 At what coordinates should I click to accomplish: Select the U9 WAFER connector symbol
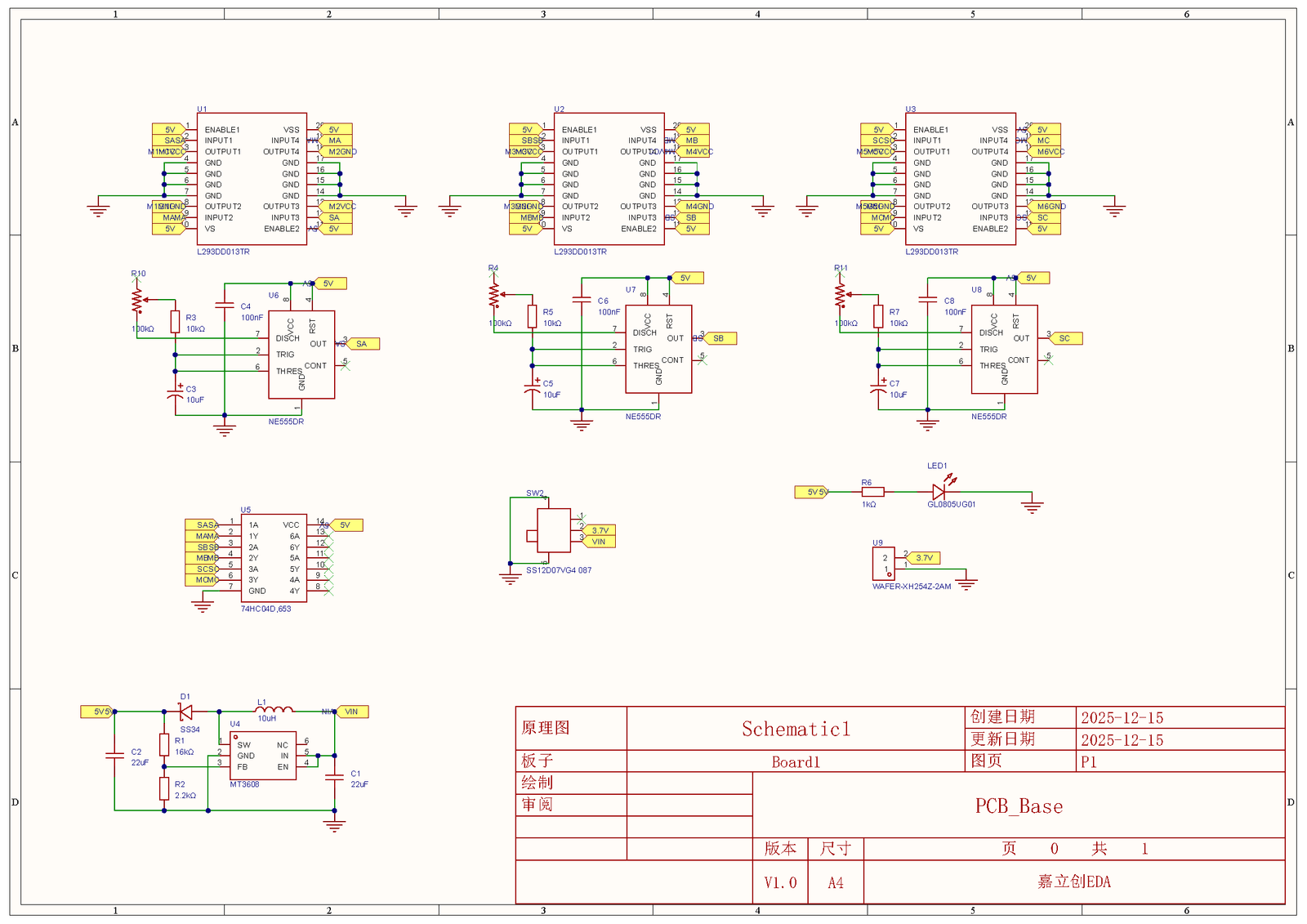click(884, 564)
